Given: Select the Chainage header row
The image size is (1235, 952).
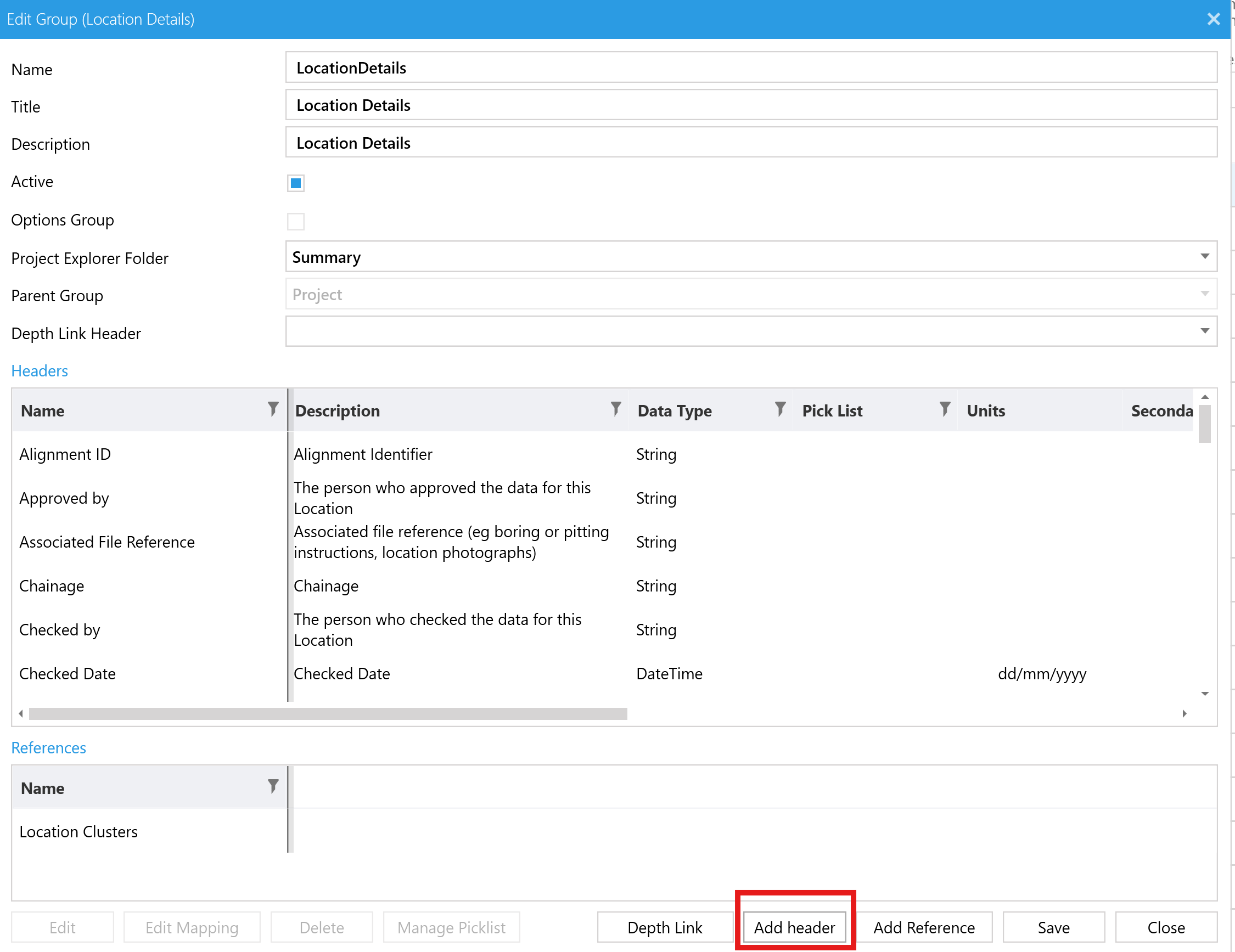Looking at the screenshot, I should pos(52,585).
